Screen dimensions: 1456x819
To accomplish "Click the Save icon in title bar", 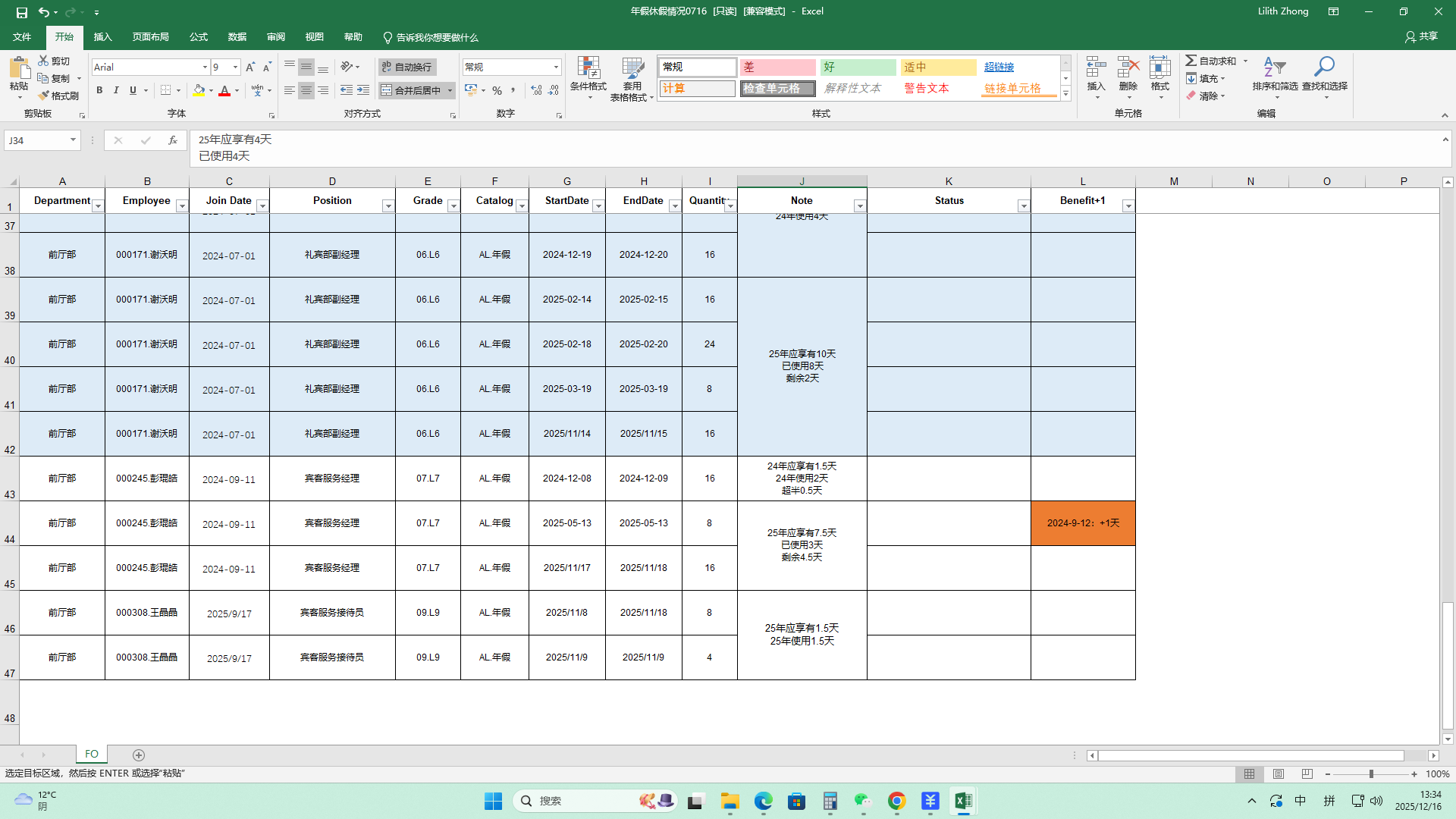I will pos(21,12).
